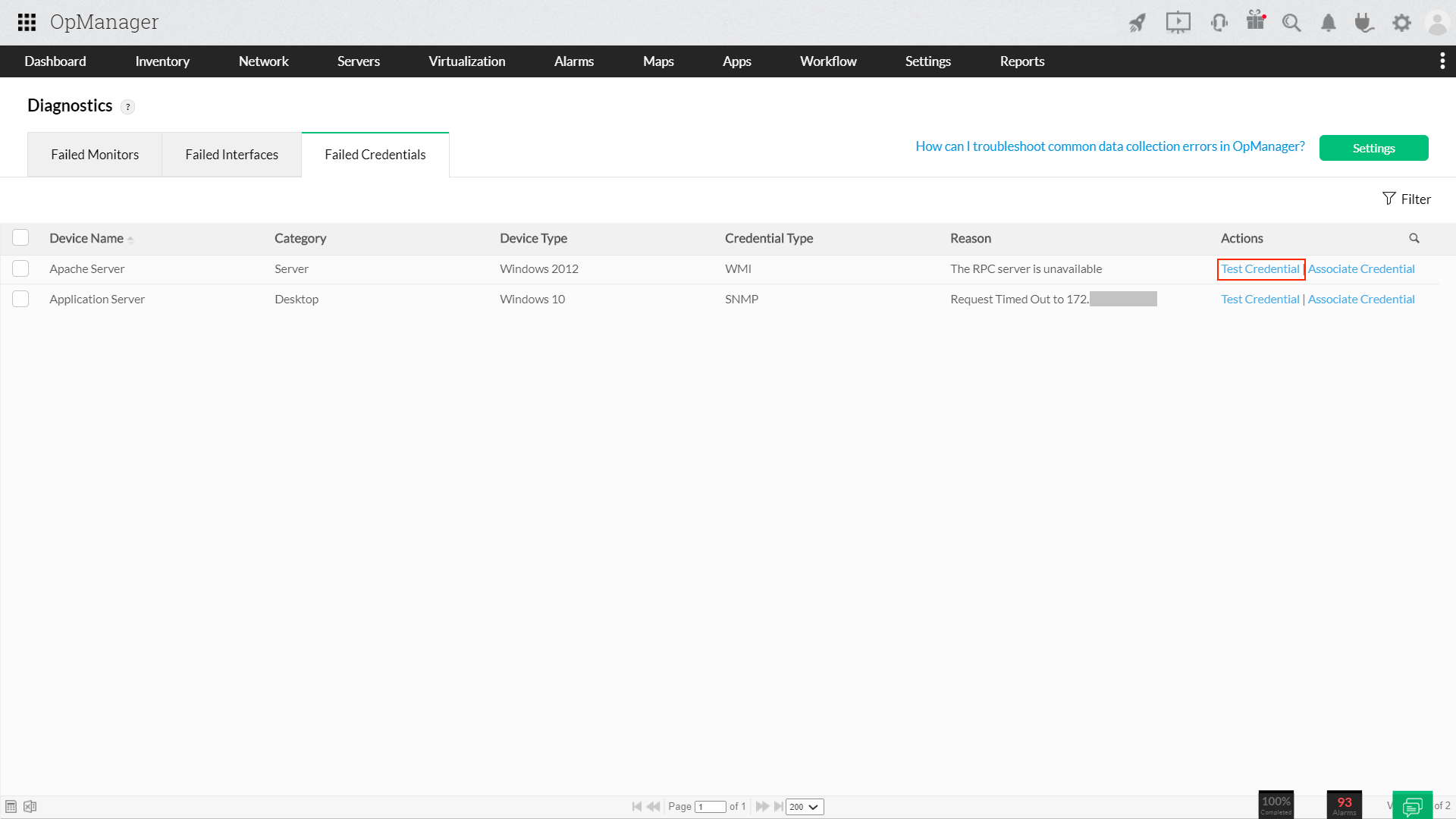Open the apps grid menu icon
Image resolution: width=1456 pixels, height=819 pixels.
[27, 22]
